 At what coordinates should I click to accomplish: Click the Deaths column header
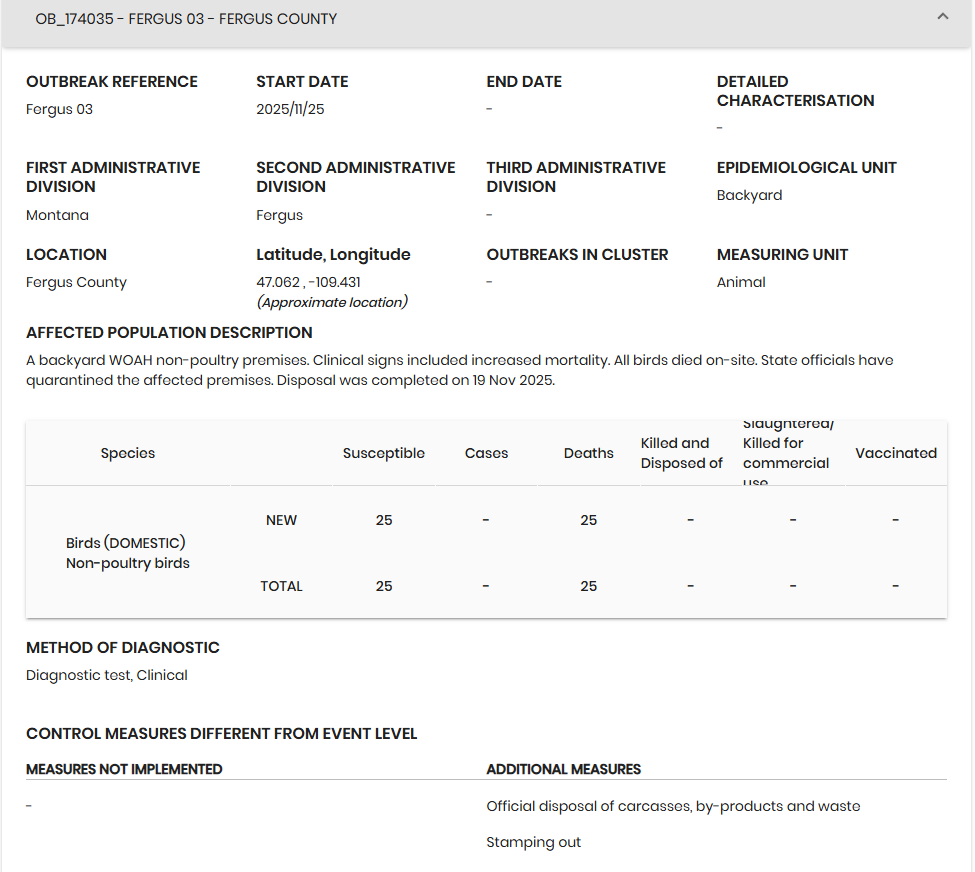(588, 453)
